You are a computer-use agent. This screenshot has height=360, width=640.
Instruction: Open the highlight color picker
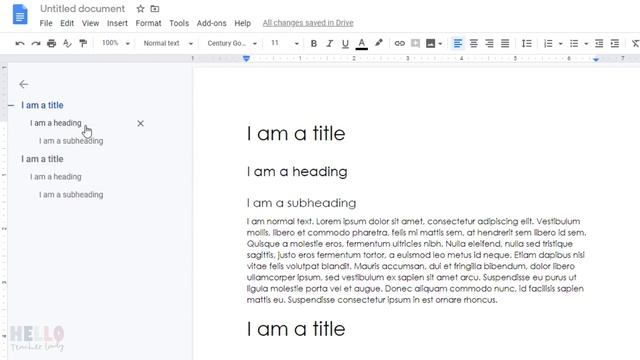pos(379,43)
